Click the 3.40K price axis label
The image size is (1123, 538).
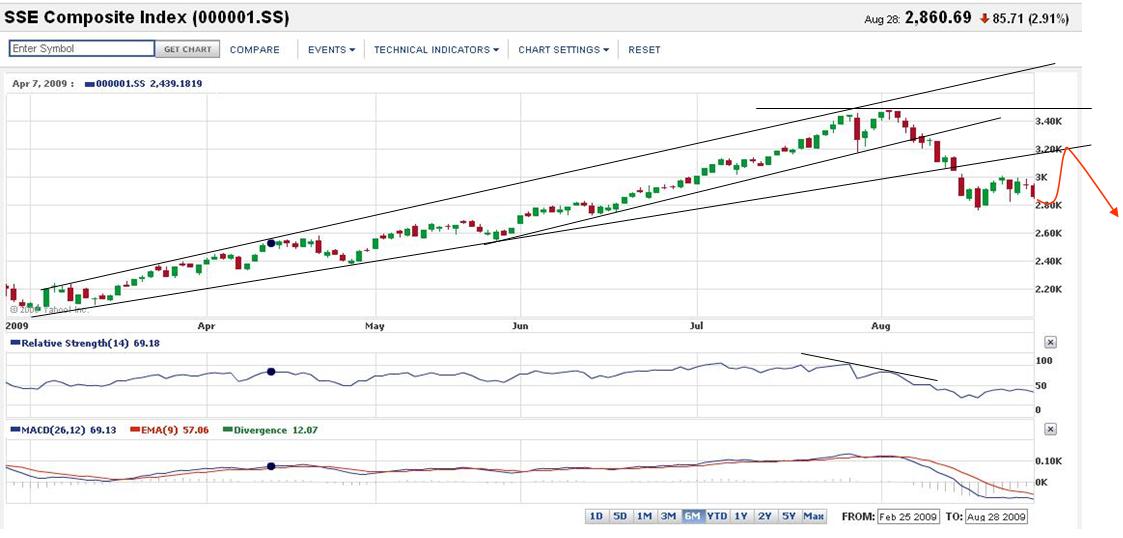(x=1049, y=122)
